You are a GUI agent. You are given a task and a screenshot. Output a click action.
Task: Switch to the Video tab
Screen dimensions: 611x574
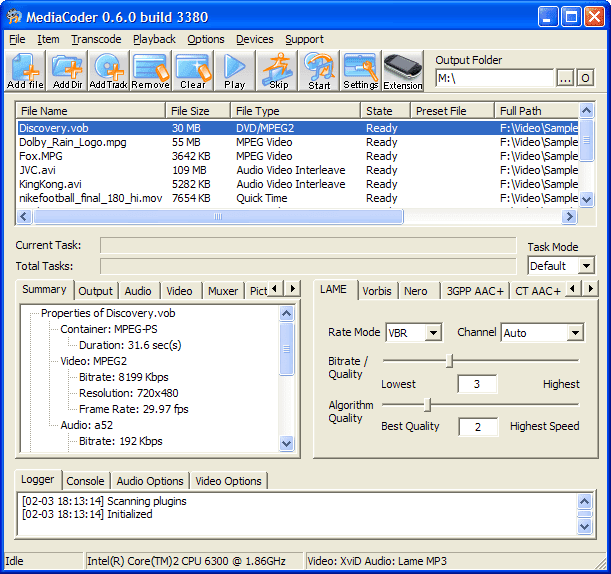point(179,291)
